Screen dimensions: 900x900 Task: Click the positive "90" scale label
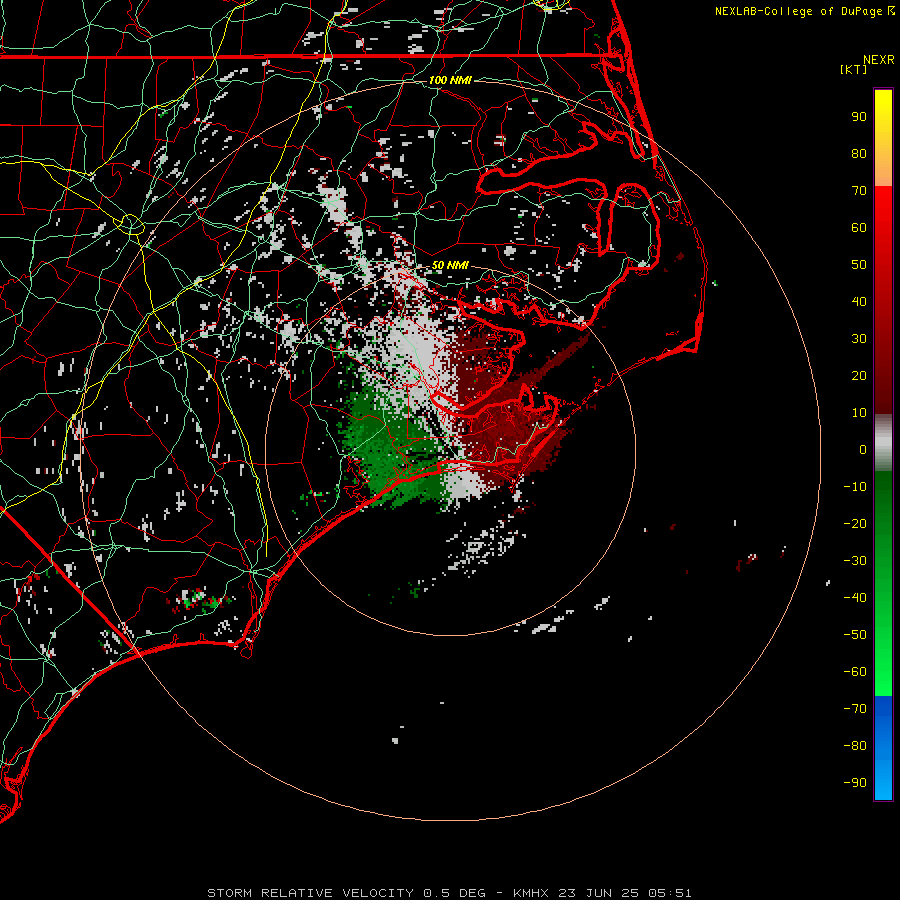coord(859,117)
